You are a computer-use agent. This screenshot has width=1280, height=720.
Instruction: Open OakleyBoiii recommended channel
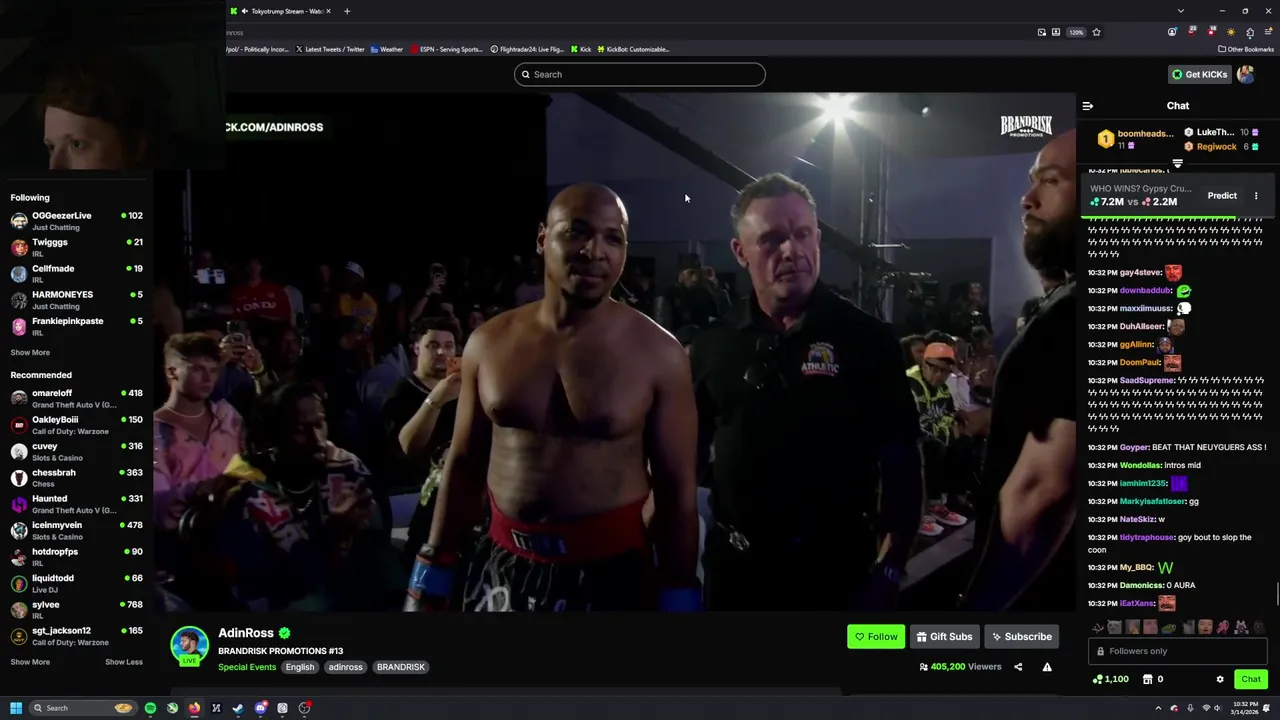pos(76,424)
